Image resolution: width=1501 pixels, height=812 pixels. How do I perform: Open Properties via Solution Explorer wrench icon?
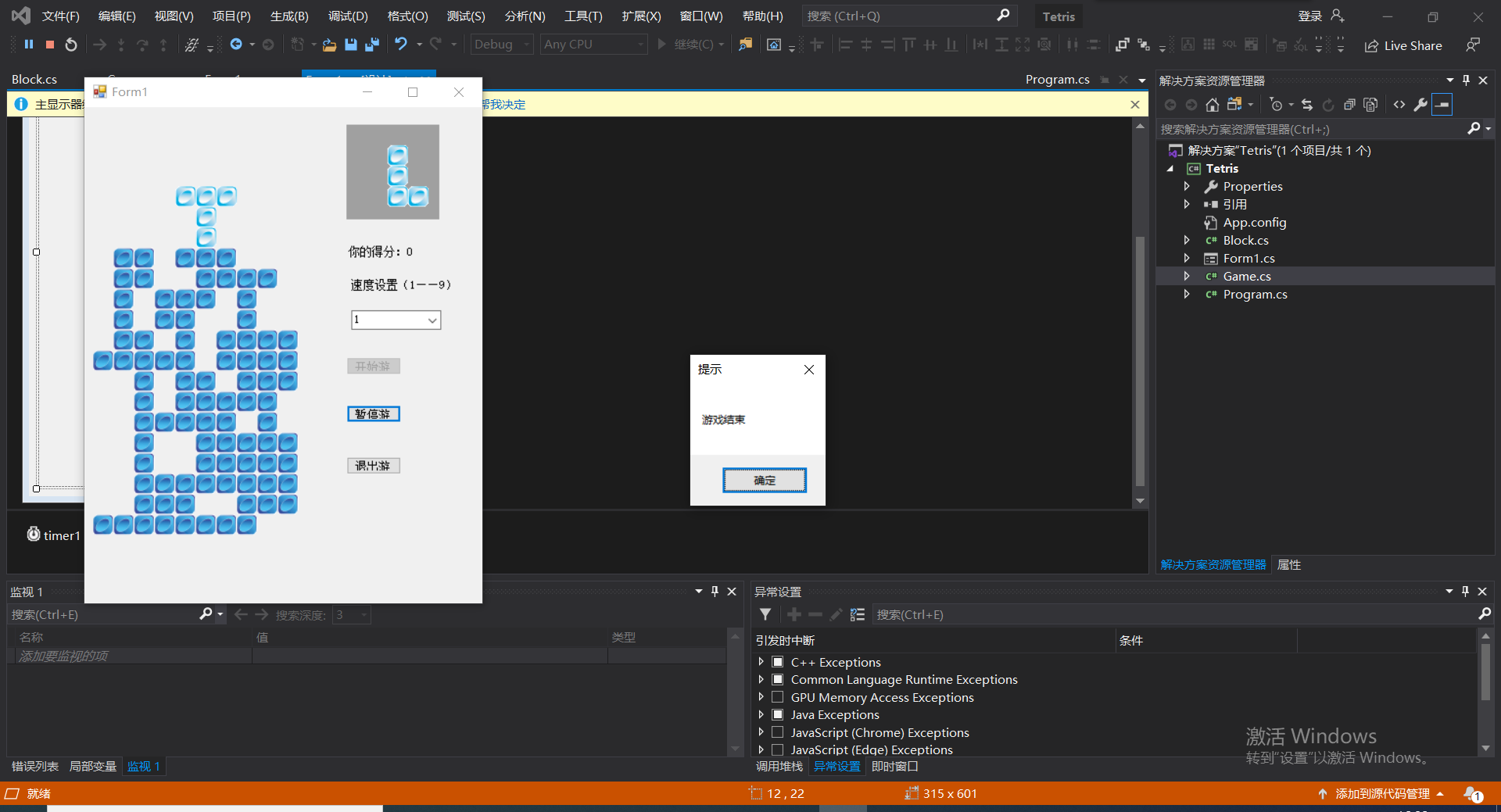point(1420,105)
